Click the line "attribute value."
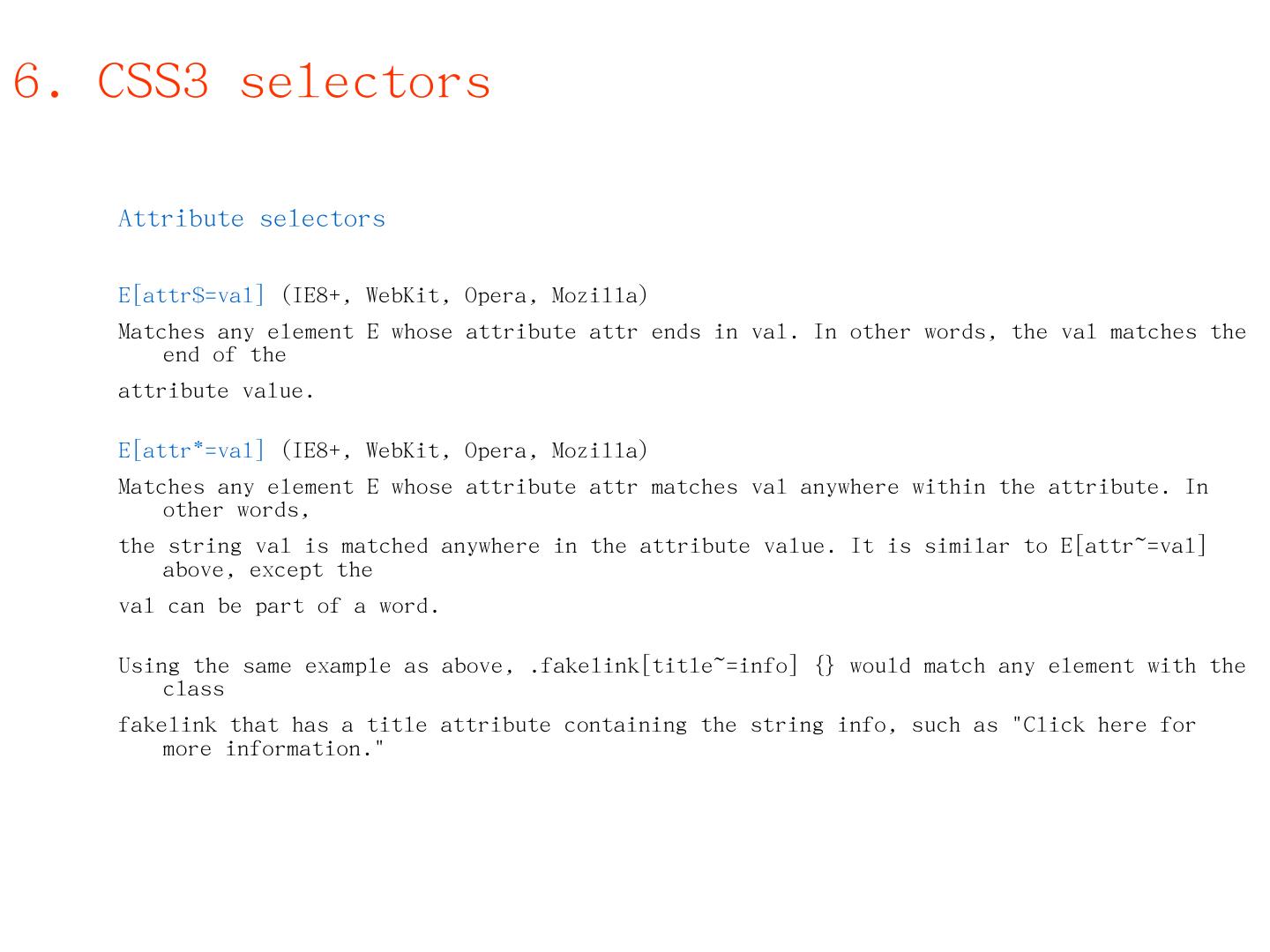This screenshot has height=952, width=1270. click(x=216, y=391)
